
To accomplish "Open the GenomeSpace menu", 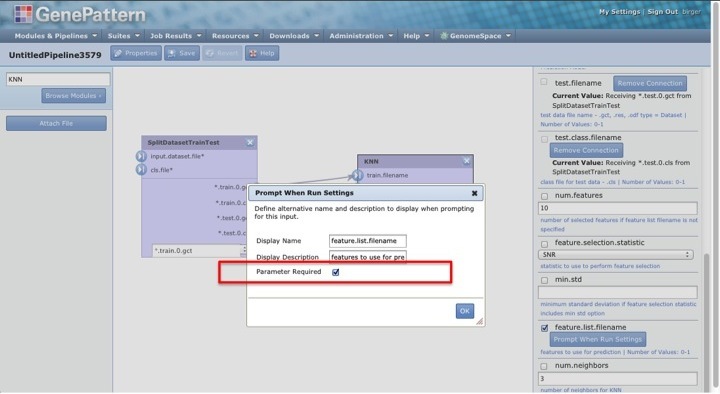I will point(475,36).
